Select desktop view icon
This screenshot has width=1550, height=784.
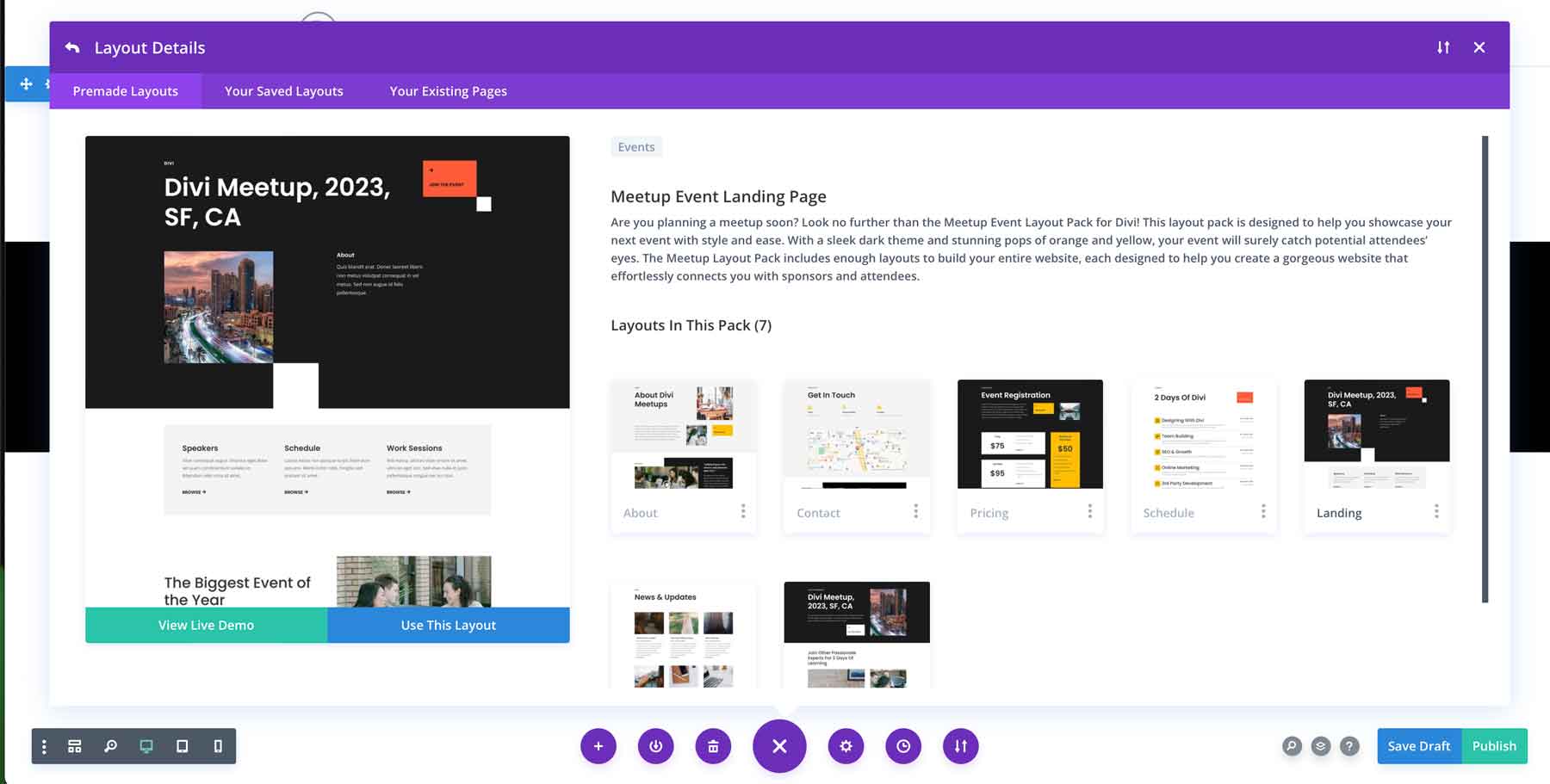(x=146, y=746)
